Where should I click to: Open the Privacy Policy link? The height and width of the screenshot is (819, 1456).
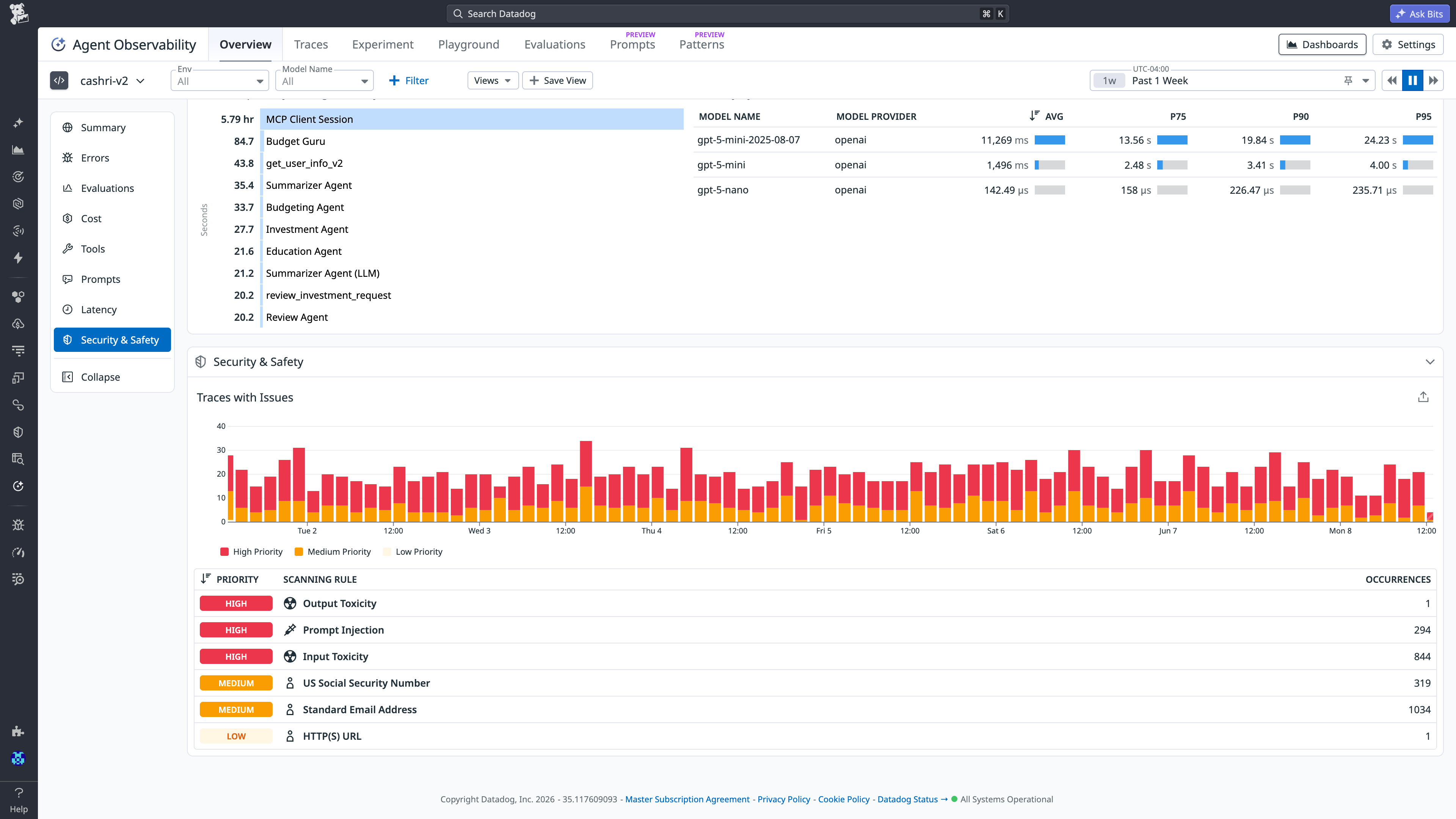(x=783, y=799)
